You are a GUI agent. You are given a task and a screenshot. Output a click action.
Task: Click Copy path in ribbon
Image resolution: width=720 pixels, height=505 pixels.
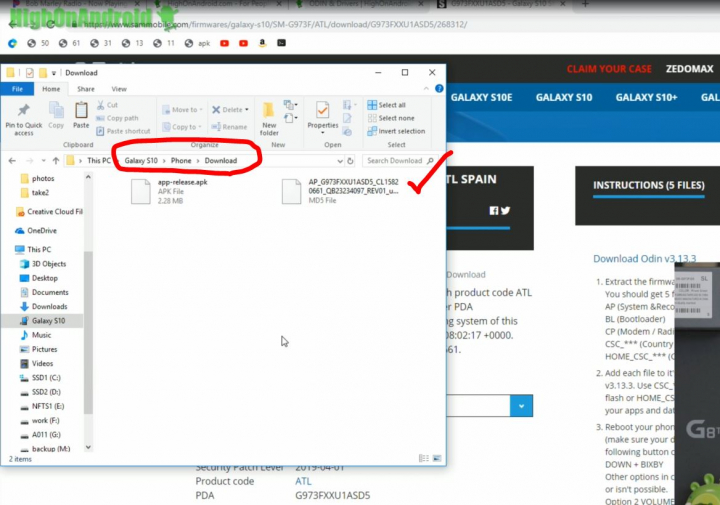117,118
